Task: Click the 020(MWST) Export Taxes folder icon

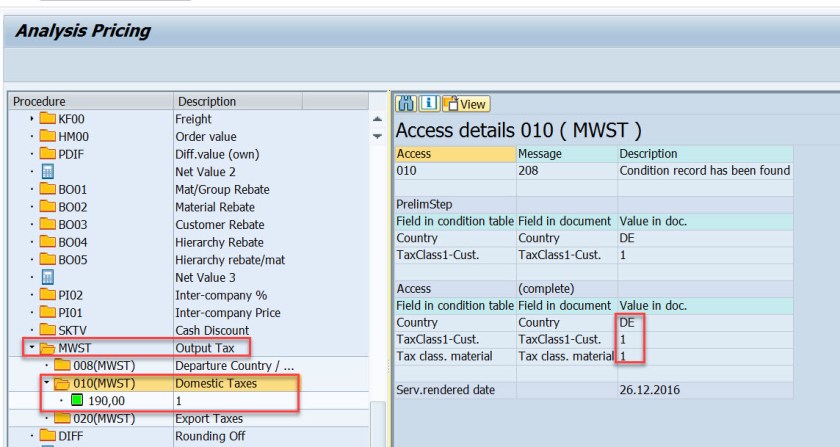Action: point(62,418)
